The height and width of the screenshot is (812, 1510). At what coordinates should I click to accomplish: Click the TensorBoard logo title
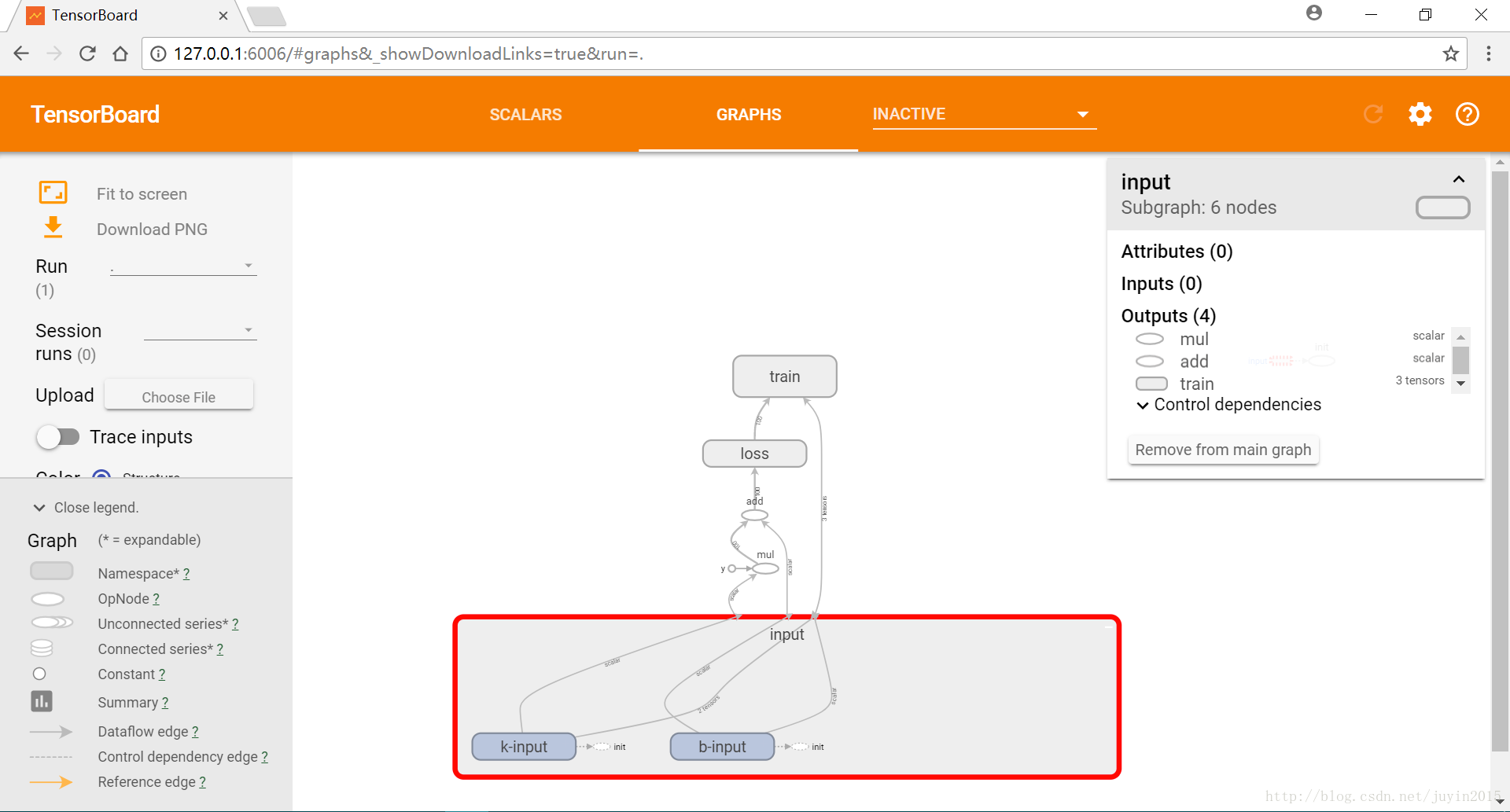(x=95, y=115)
